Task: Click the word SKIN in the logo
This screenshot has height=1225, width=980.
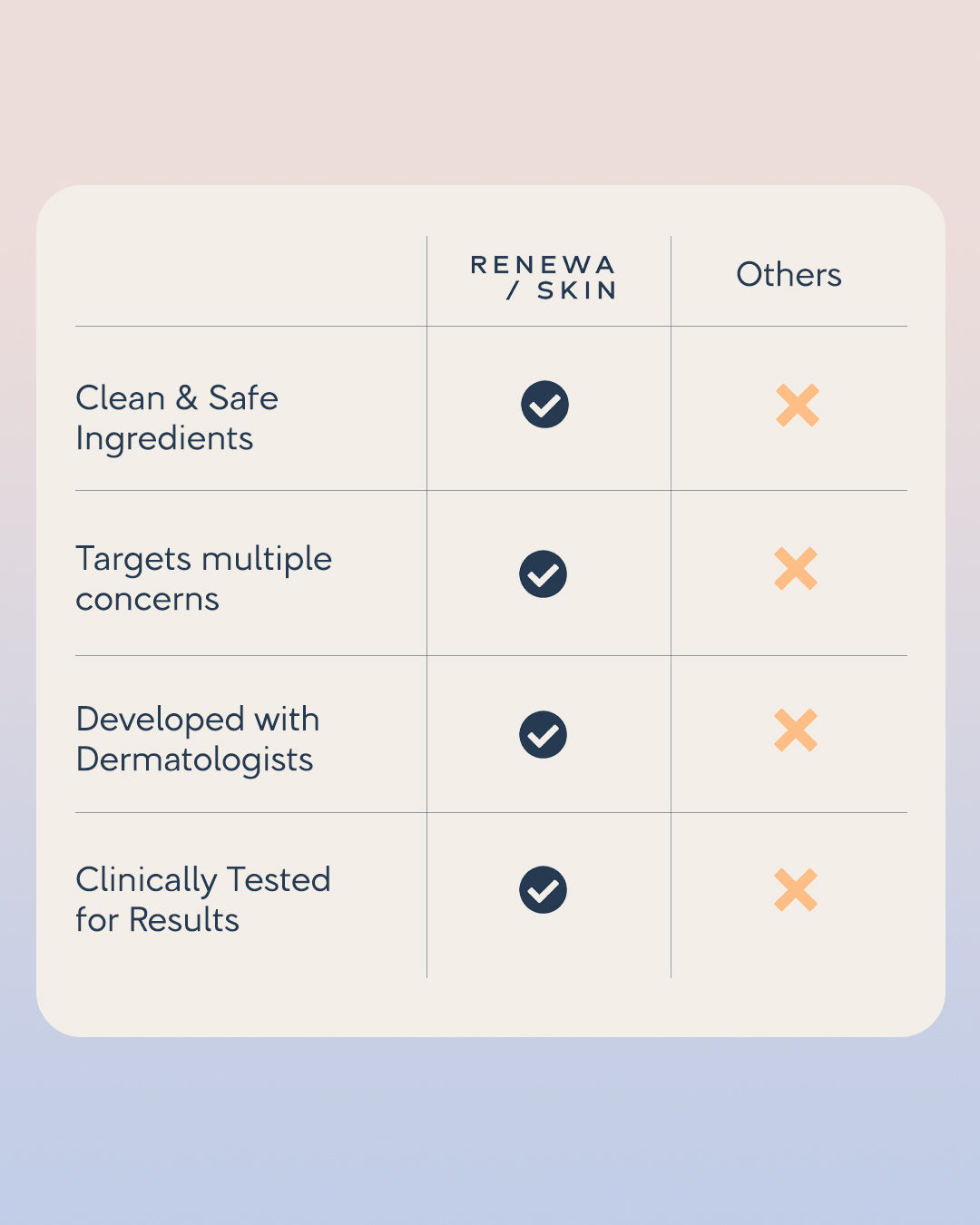Action: point(576,290)
